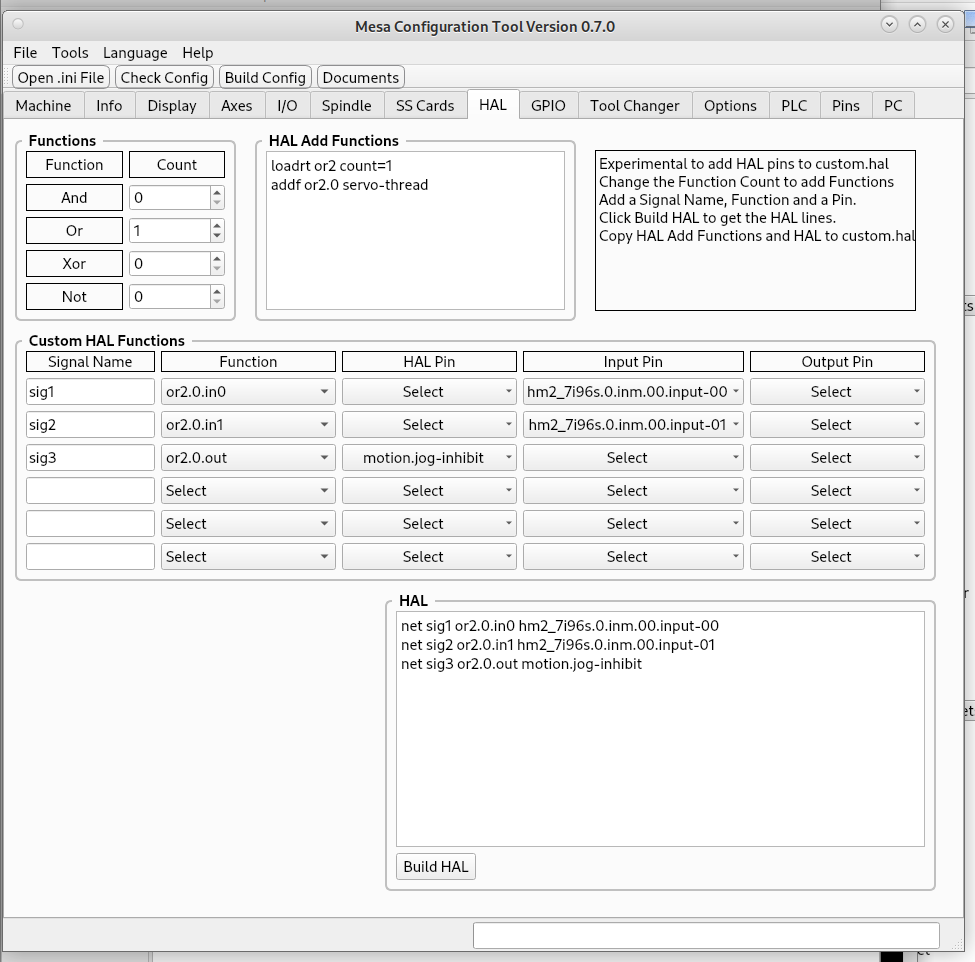Increase the Xor function count

[217, 259]
